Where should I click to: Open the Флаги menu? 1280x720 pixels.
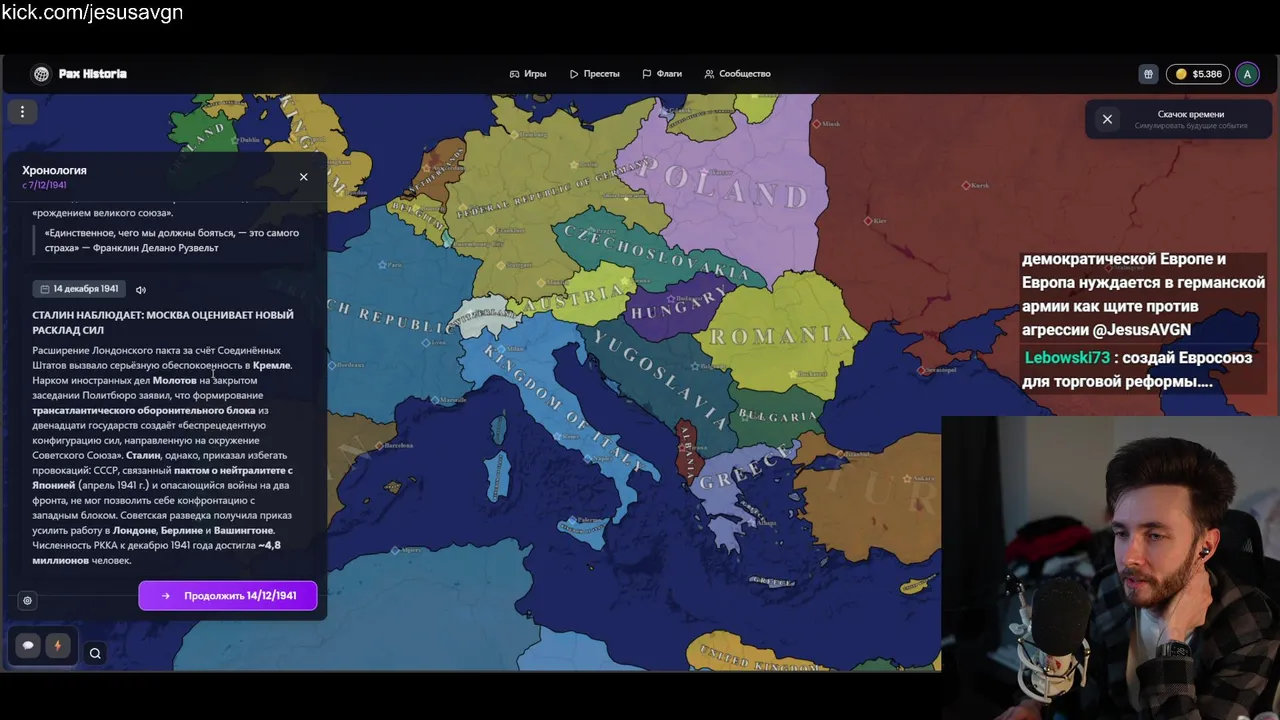[662, 74]
